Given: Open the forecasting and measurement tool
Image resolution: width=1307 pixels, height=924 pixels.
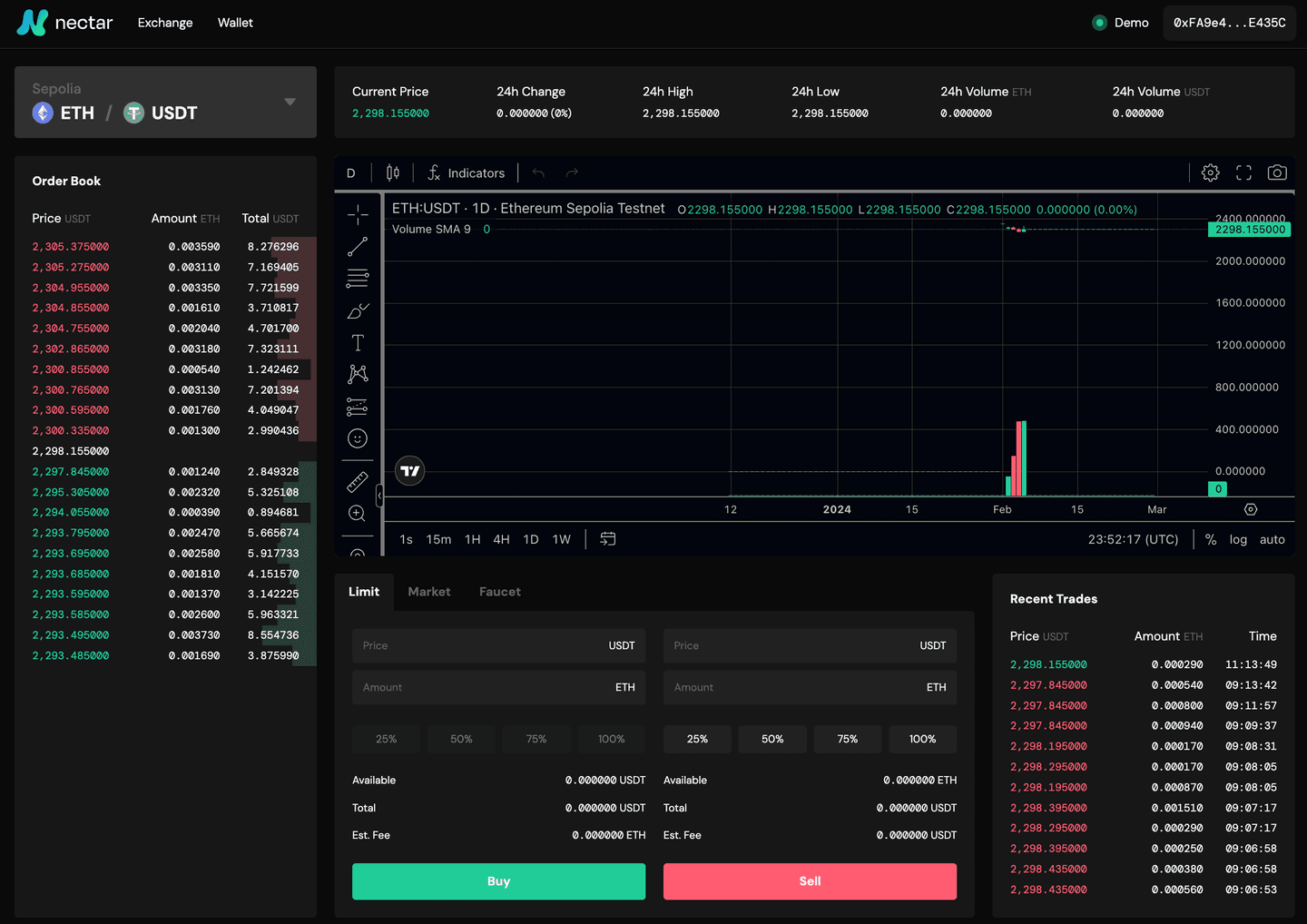Looking at the screenshot, I should click(358, 407).
